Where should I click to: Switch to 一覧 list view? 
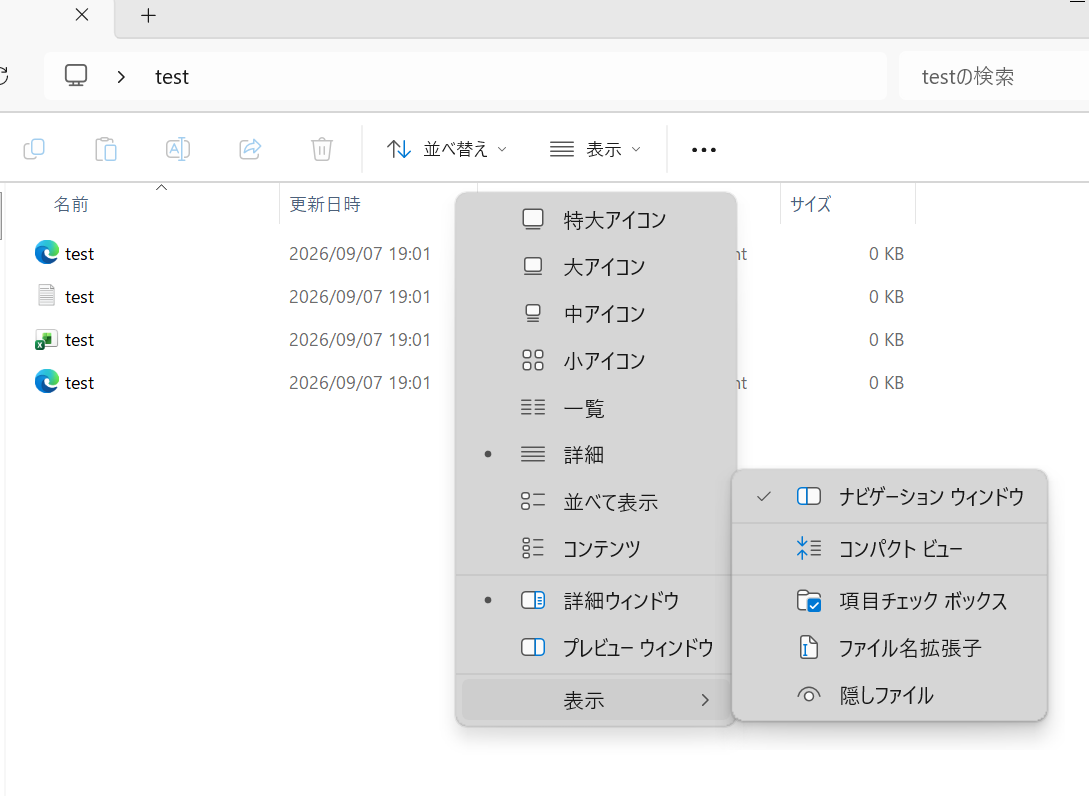596,408
